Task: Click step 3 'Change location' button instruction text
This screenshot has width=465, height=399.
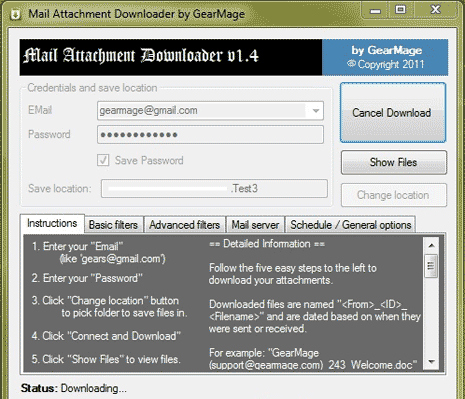Action: 109,307
